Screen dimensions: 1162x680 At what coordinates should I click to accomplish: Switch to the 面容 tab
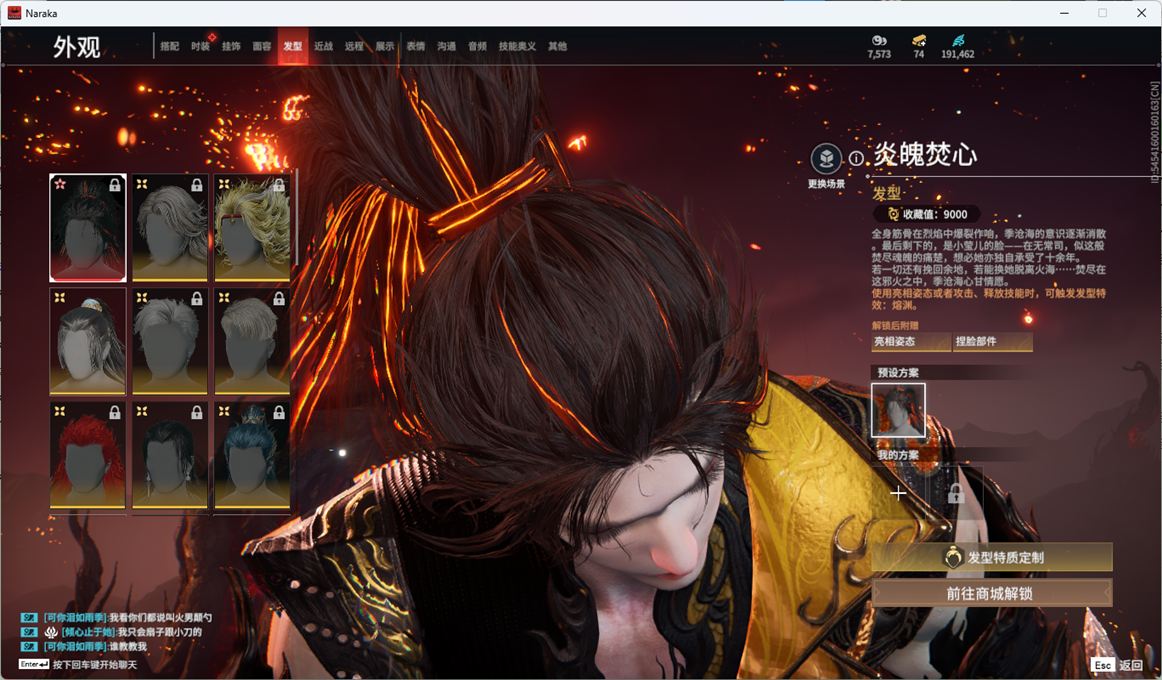[x=262, y=46]
